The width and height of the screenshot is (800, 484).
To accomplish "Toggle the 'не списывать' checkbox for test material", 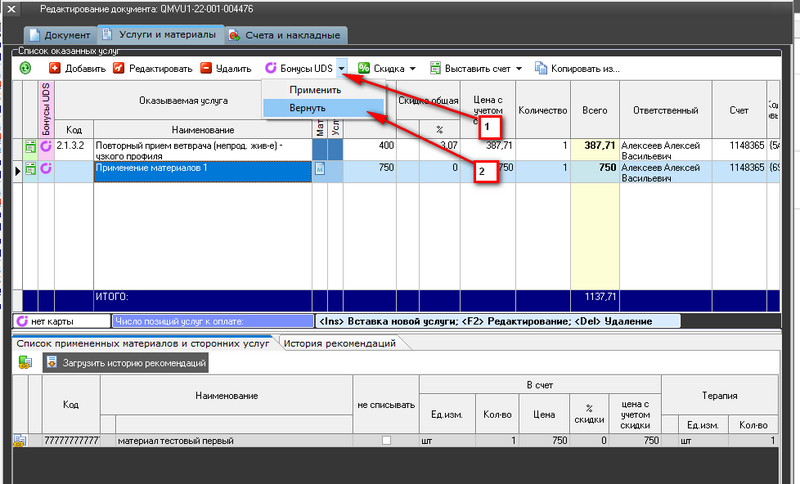I will 386,440.
